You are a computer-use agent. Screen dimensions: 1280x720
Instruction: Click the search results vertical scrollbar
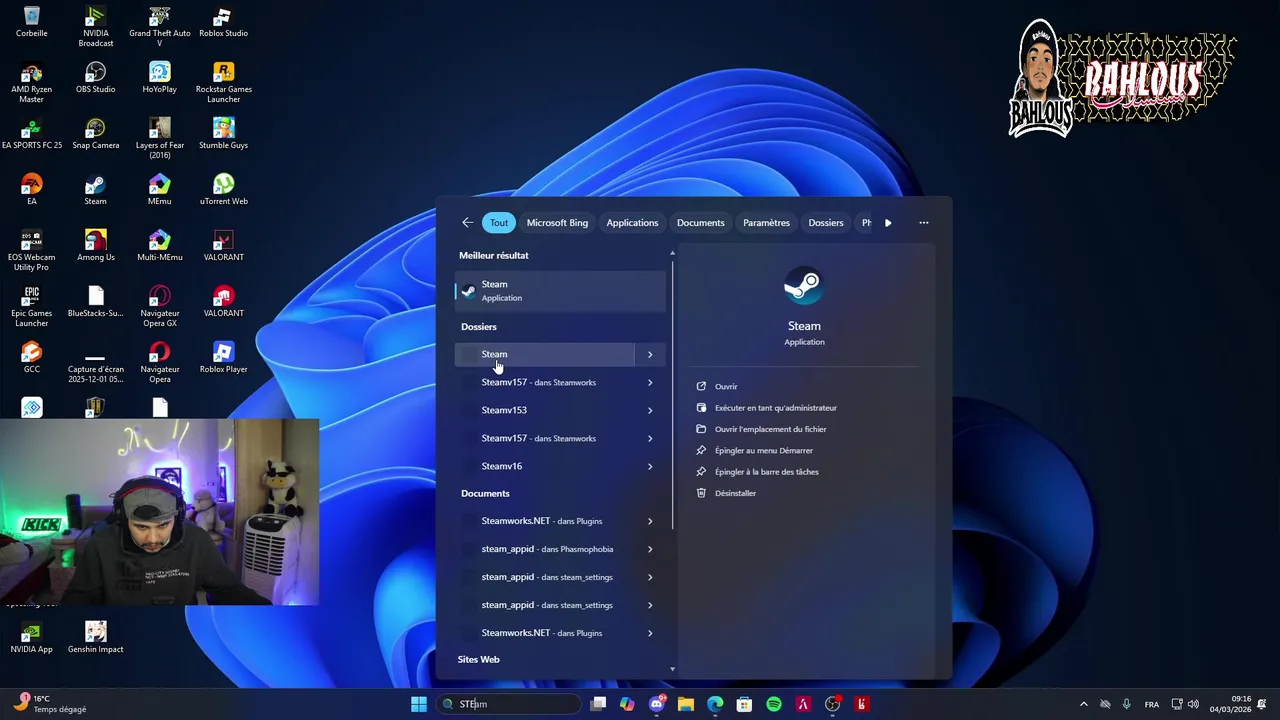click(673, 395)
